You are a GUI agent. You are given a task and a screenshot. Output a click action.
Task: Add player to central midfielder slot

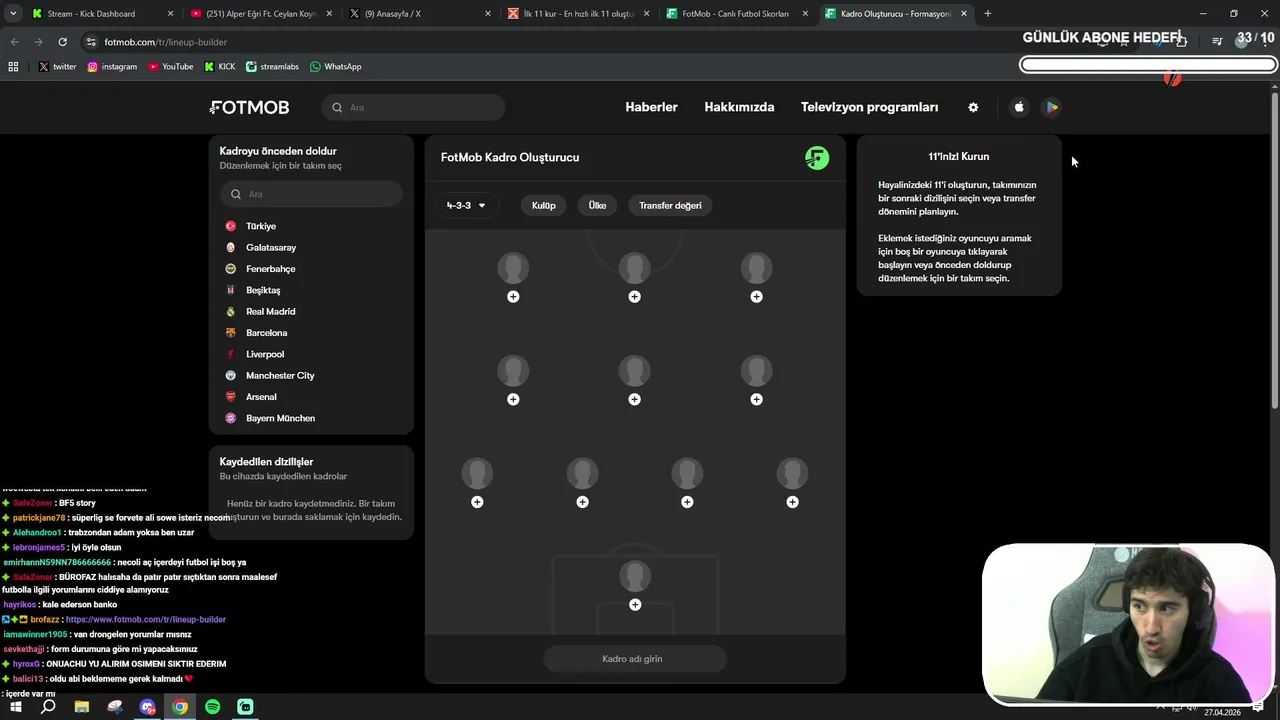634,399
